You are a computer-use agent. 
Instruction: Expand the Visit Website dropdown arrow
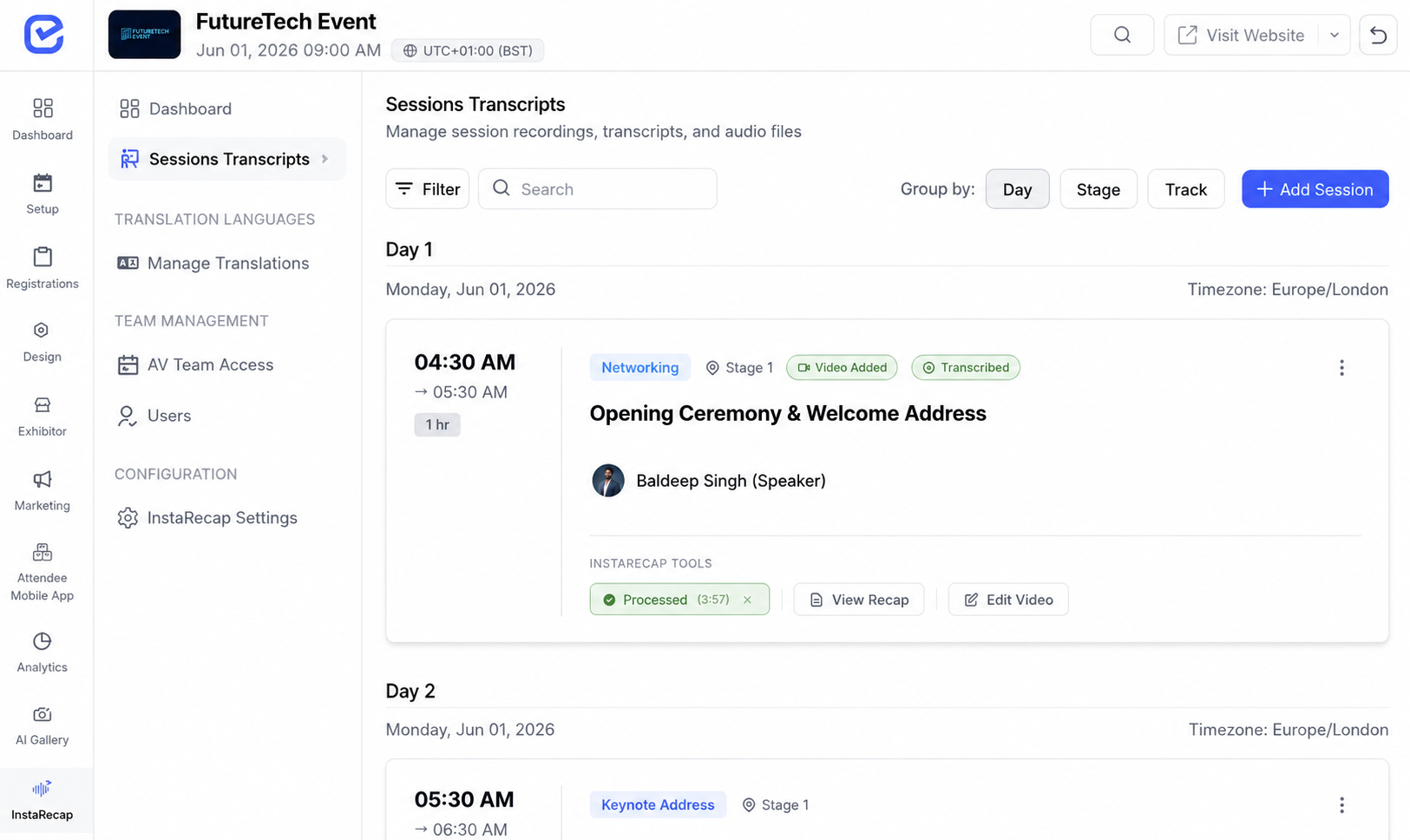pyautogui.click(x=1335, y=35)
